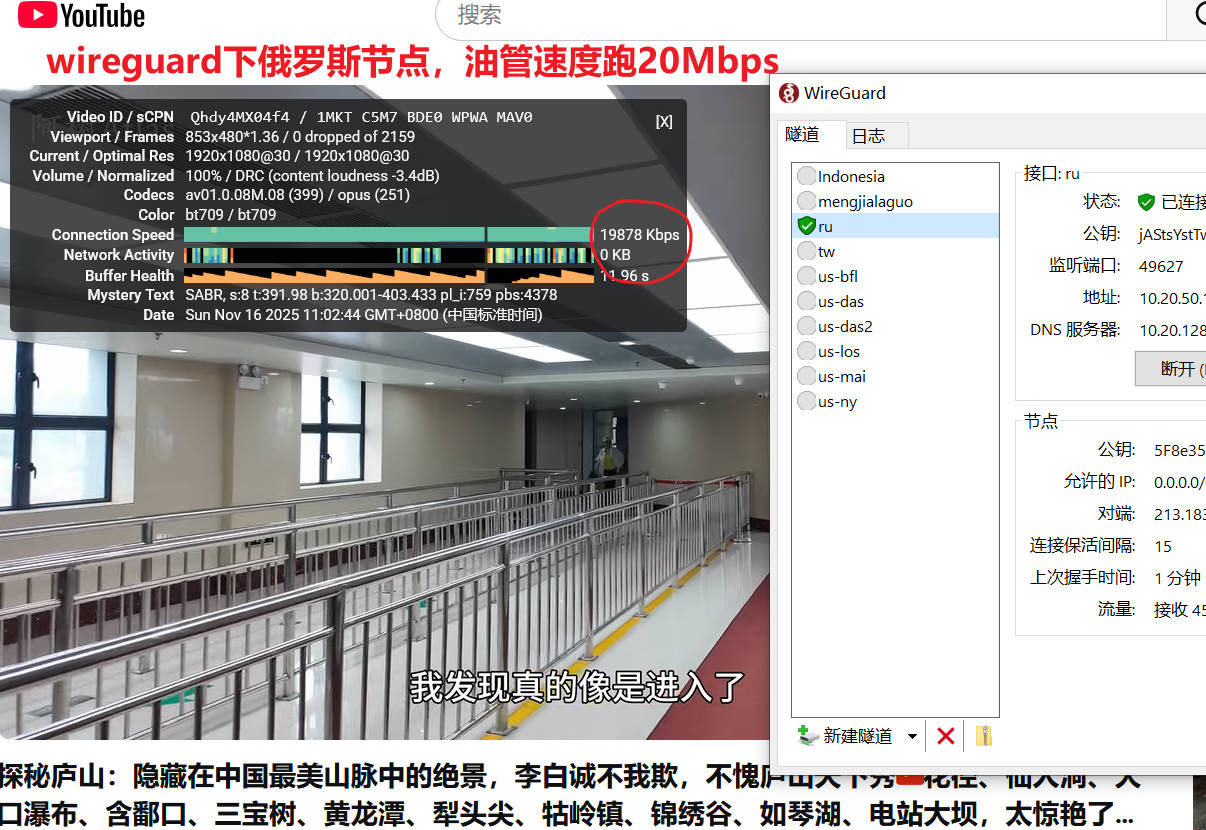
Task: Click the WireGuard app icon in title bar
Action: tap(789, 93)
